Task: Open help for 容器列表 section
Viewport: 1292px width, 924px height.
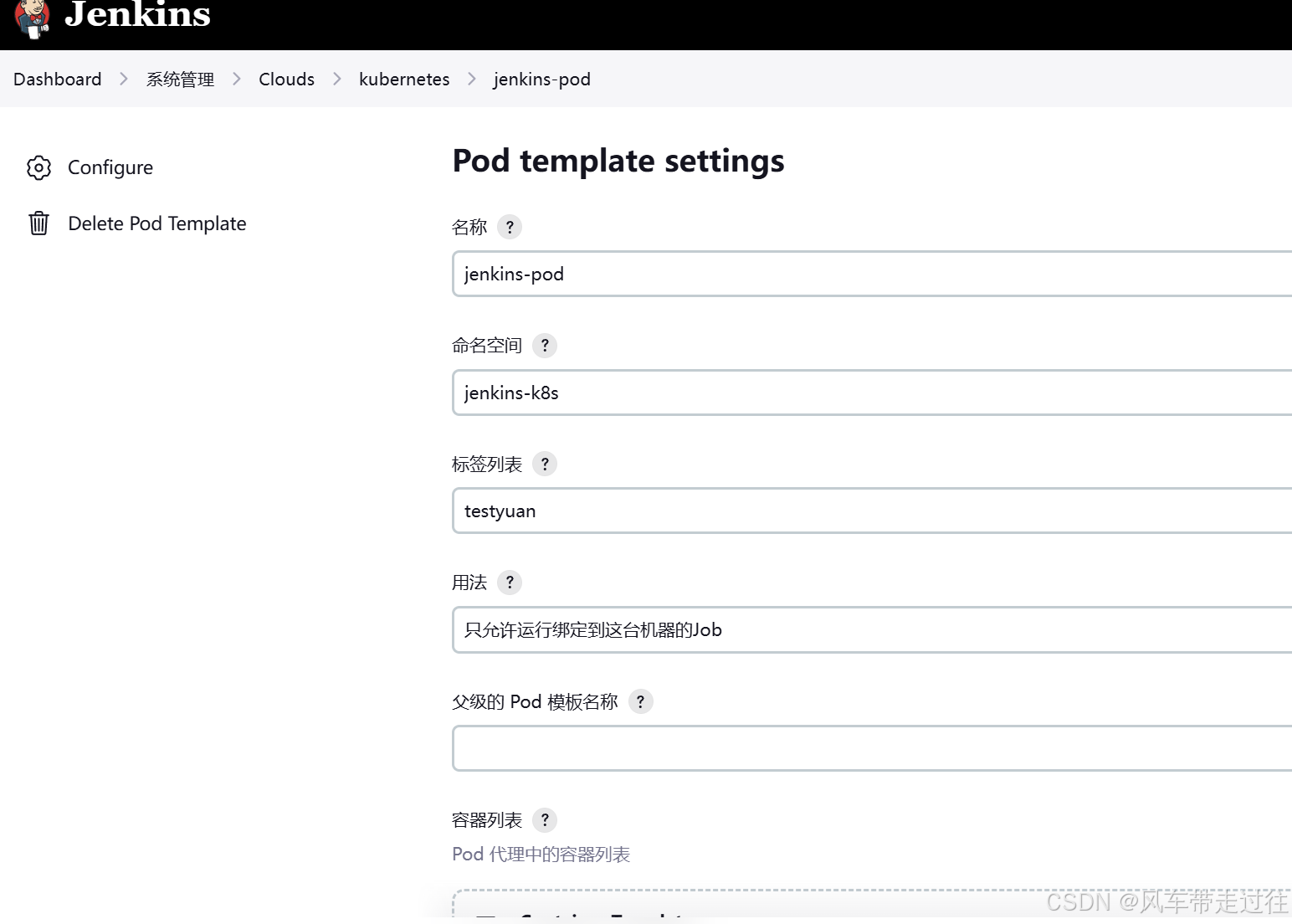Action: tap(545, 820)
